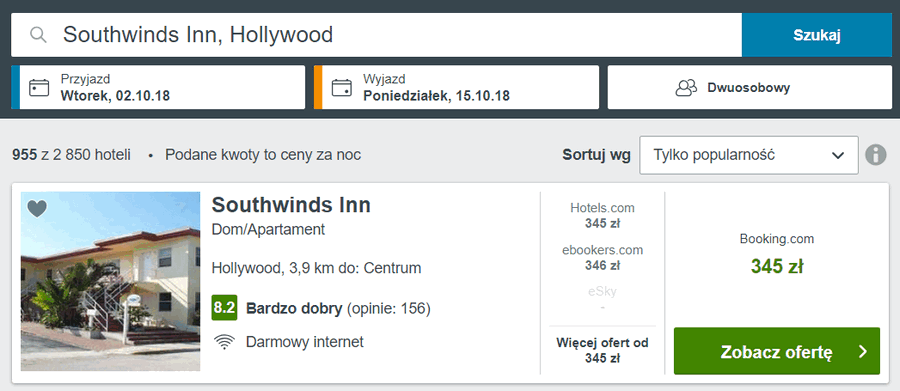900x391 pixels.
Task: Click the 8.2 rating badge
Action: coord(224,308)
